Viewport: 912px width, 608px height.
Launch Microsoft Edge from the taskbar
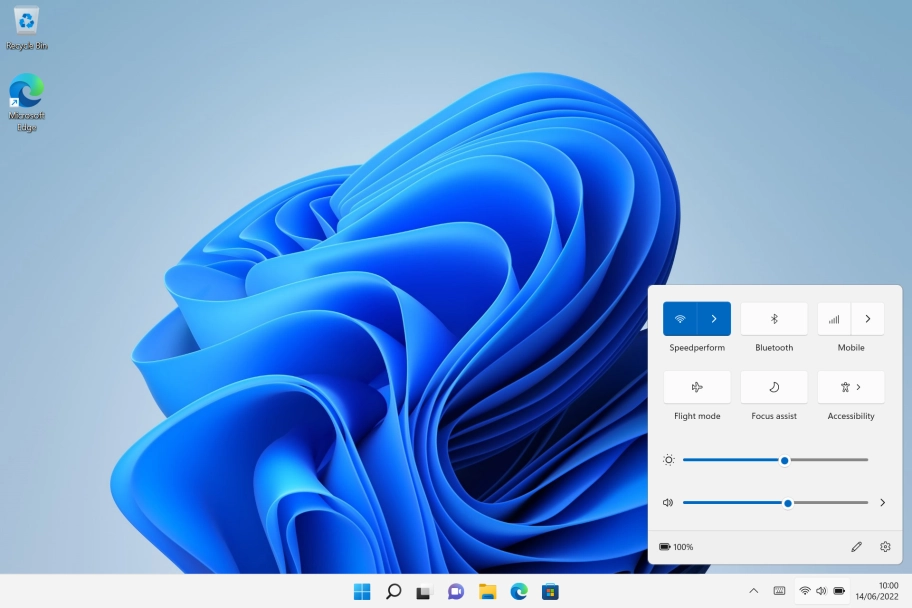(517, 591)
